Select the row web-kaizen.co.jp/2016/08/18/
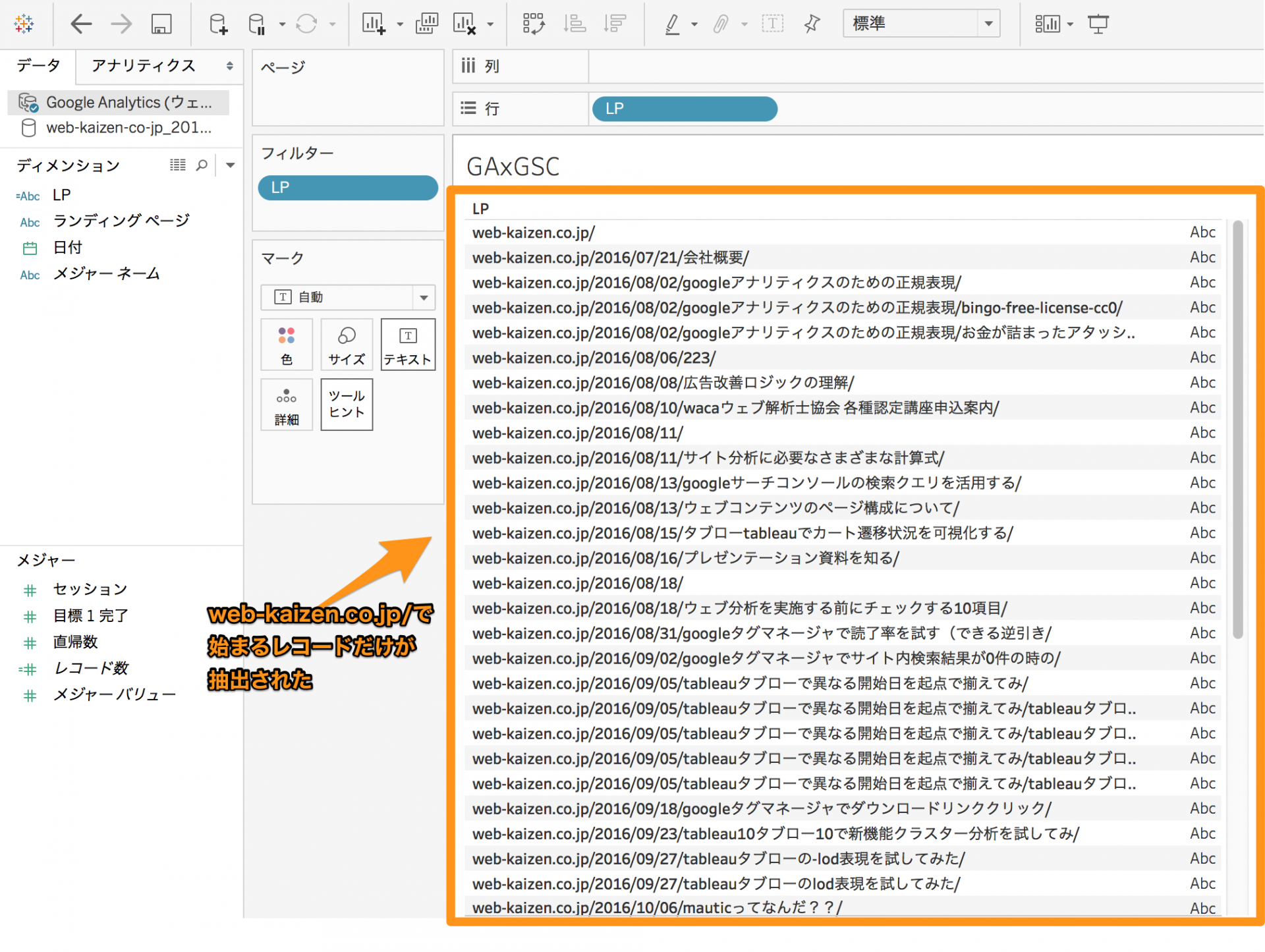 (x=843, y=583)
